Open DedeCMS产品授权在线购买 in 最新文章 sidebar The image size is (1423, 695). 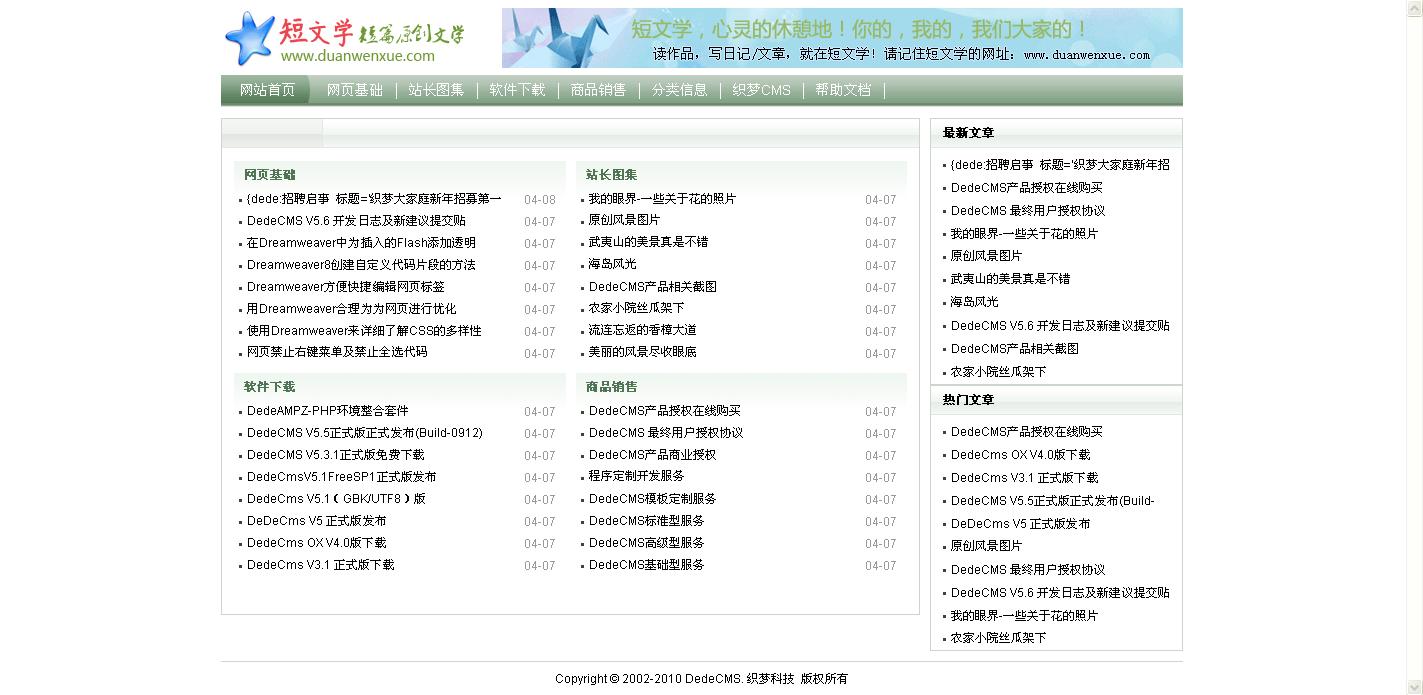pos(1027,188)
